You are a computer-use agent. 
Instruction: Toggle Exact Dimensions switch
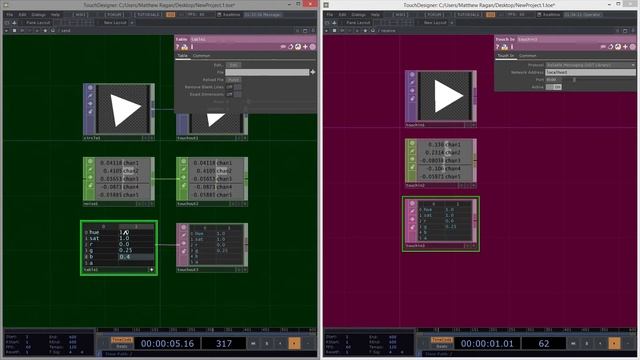pyautogui.click(x=233, y=94)
